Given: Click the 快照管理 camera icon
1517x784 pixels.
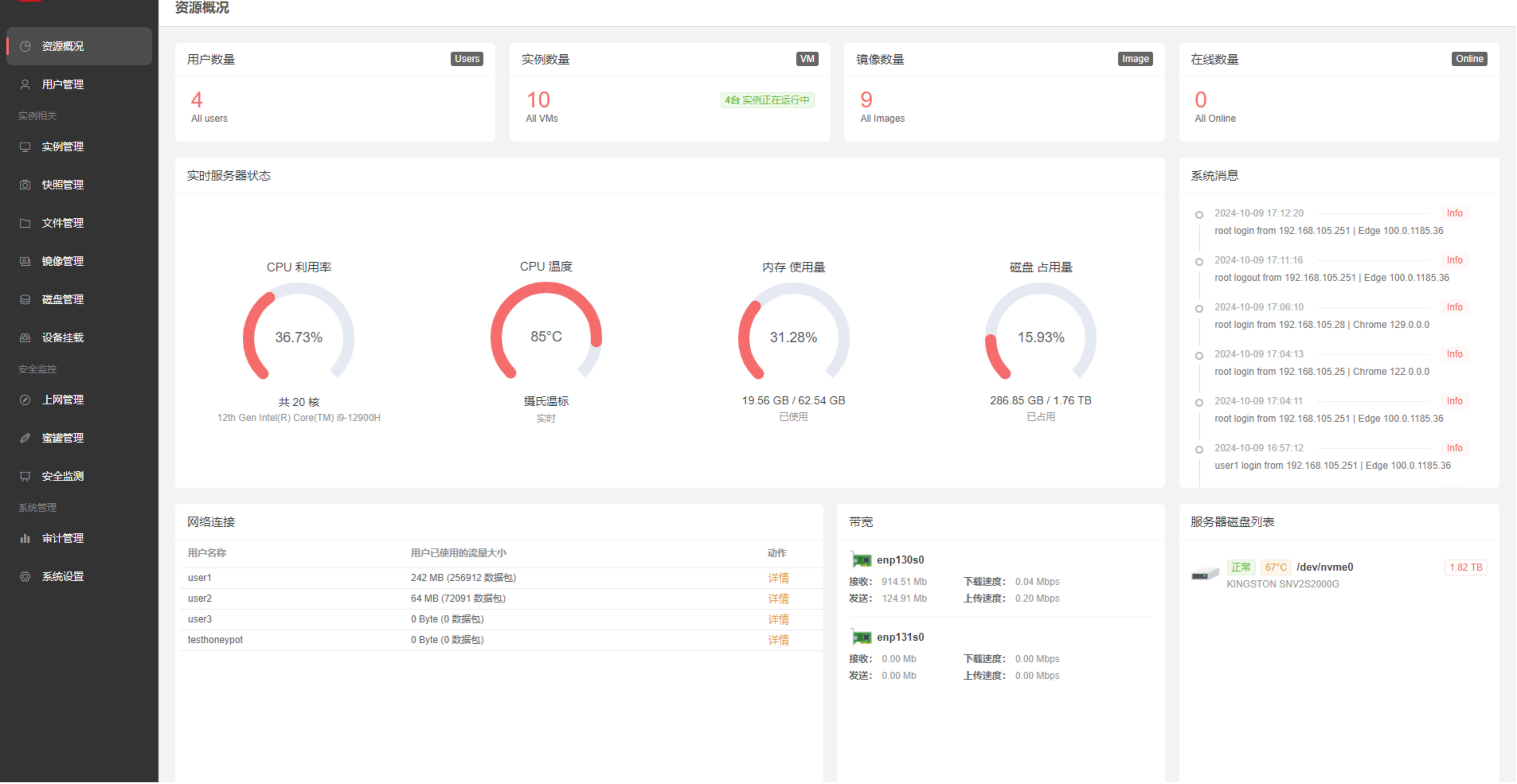Looking at the screenshot, I should [x=25, y=185].
